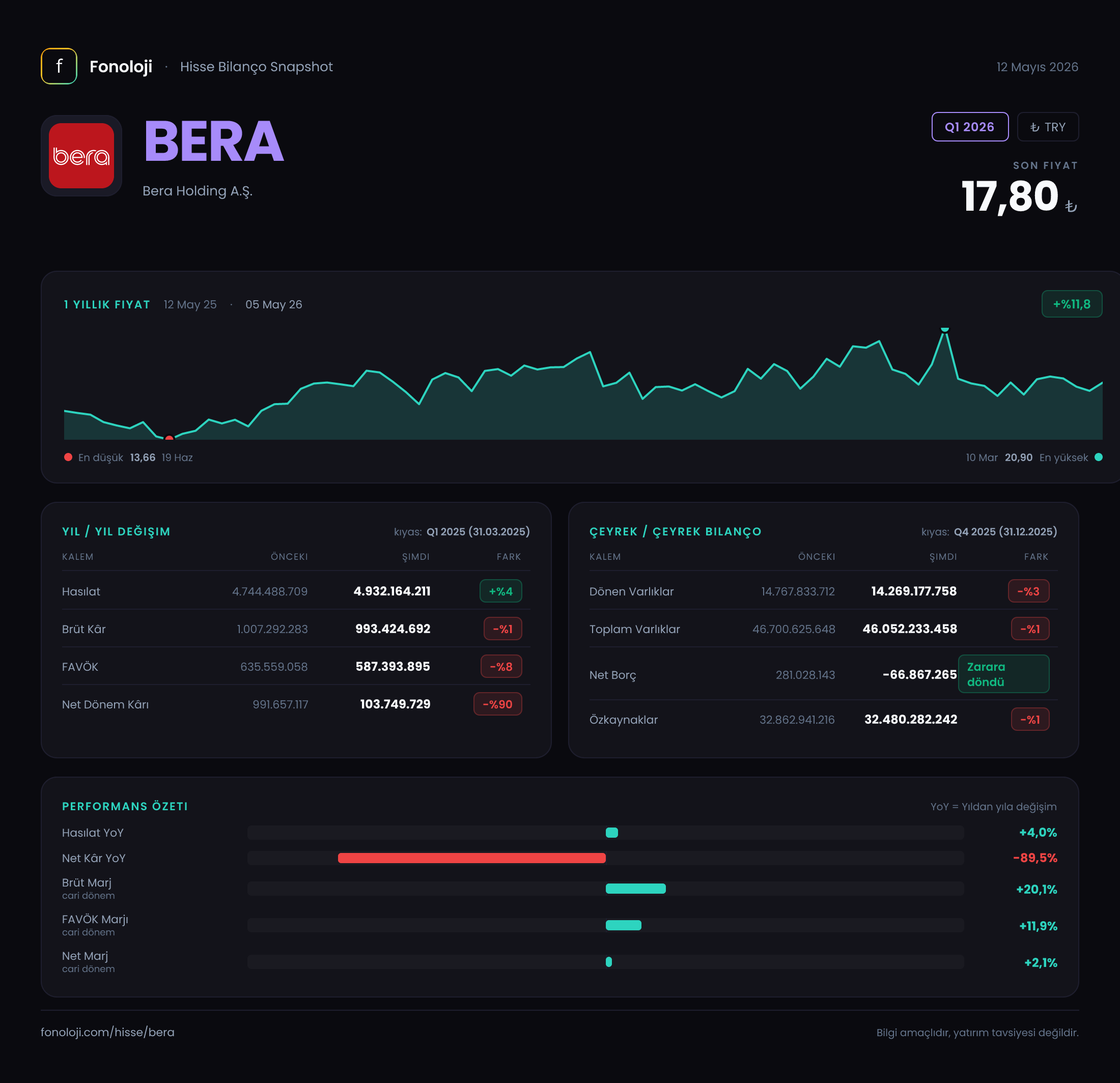Click the 17,80 last price value
The image size is (1120, 1083).
click(1010, 196)
